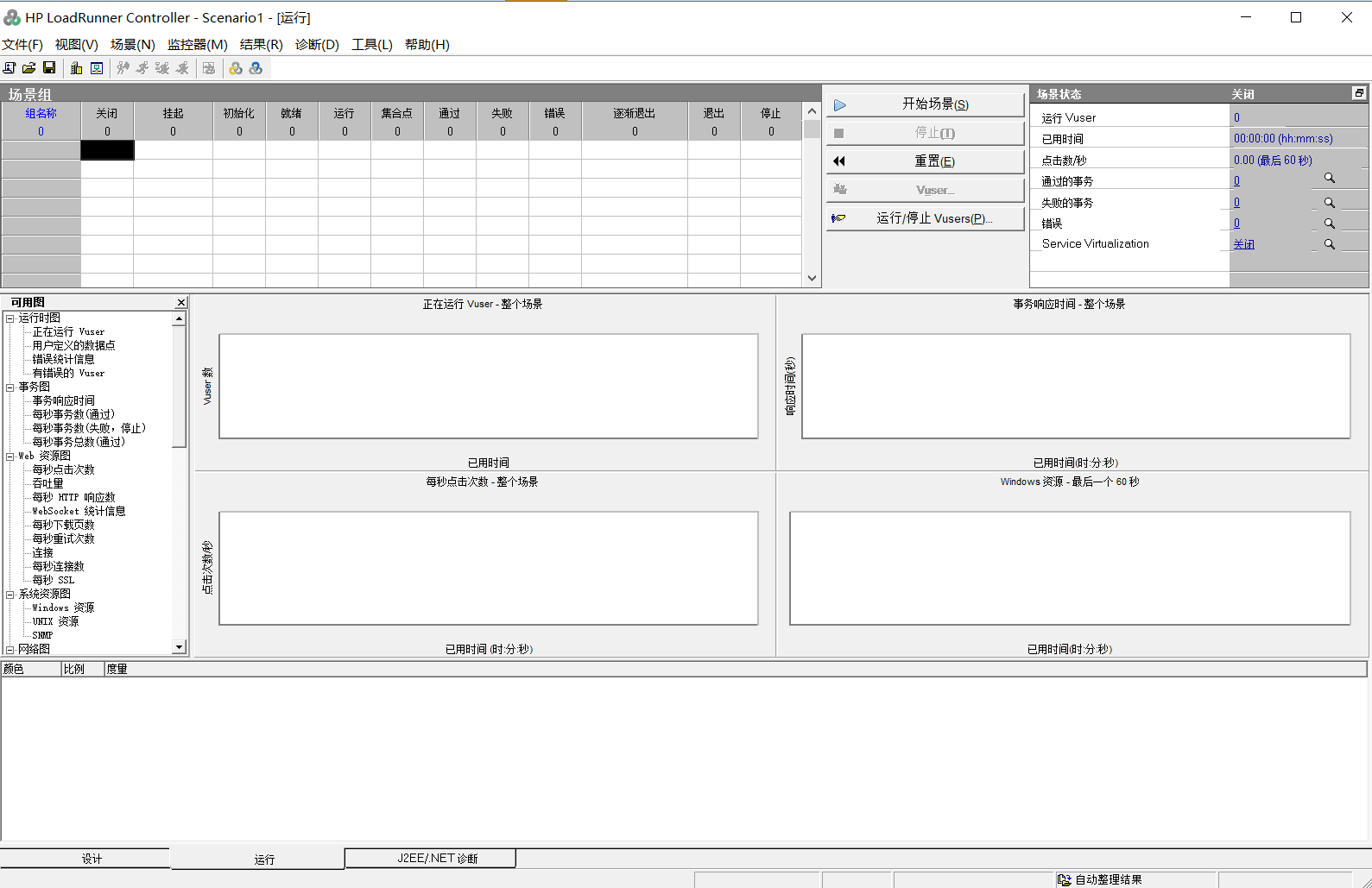Open the 监控器(M) menu
This screenshot has width=1372, height=888.
pyautogui.click(x=198, y=45)
